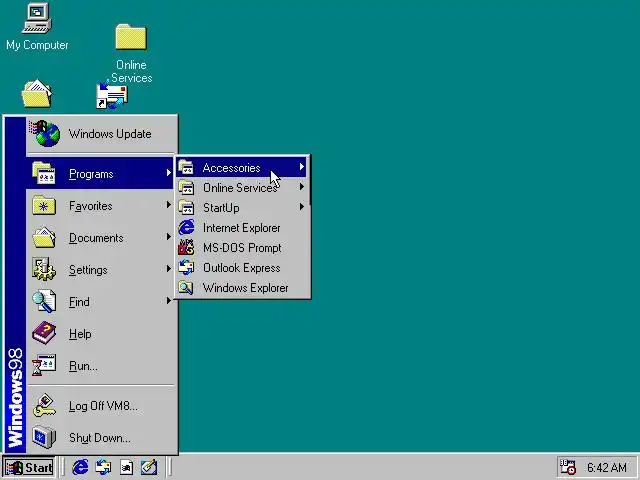Click the Documents folder icon in Start menu
The width and height of the screenshot is (640, 480).
(x=44, y=238)
